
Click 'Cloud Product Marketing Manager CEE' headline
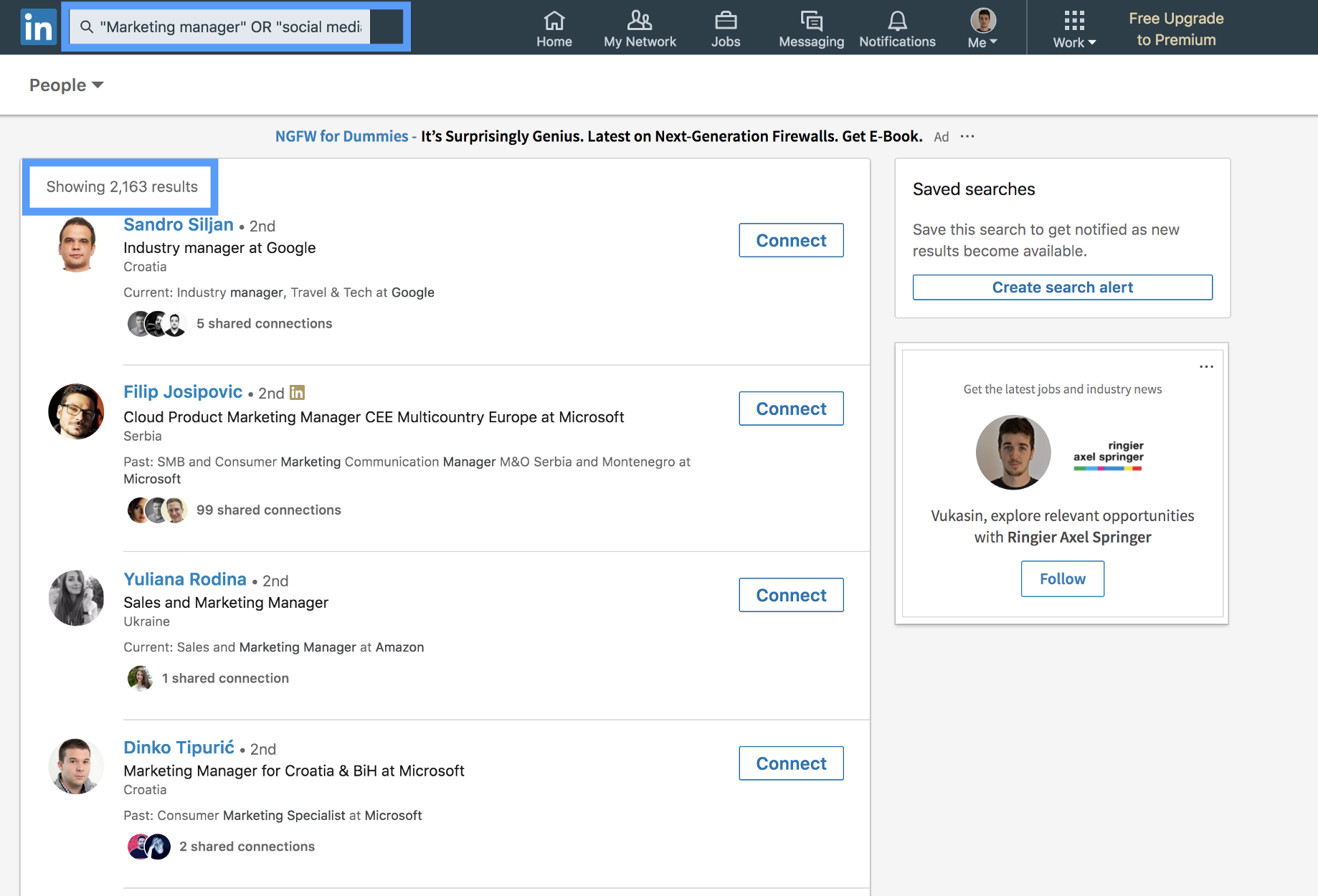374,417
